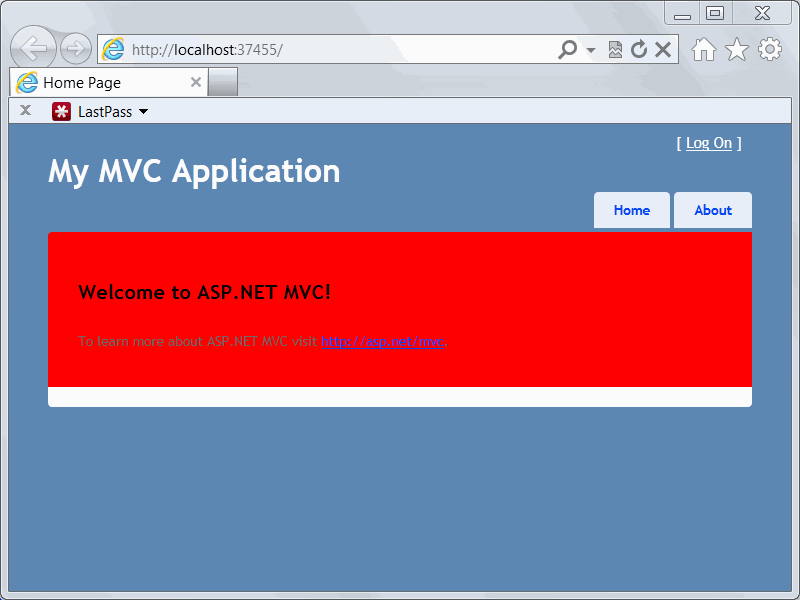Click the Stop loading X icon
The height and width of the screenshot is (600, 800).
[x=663, y=49]
